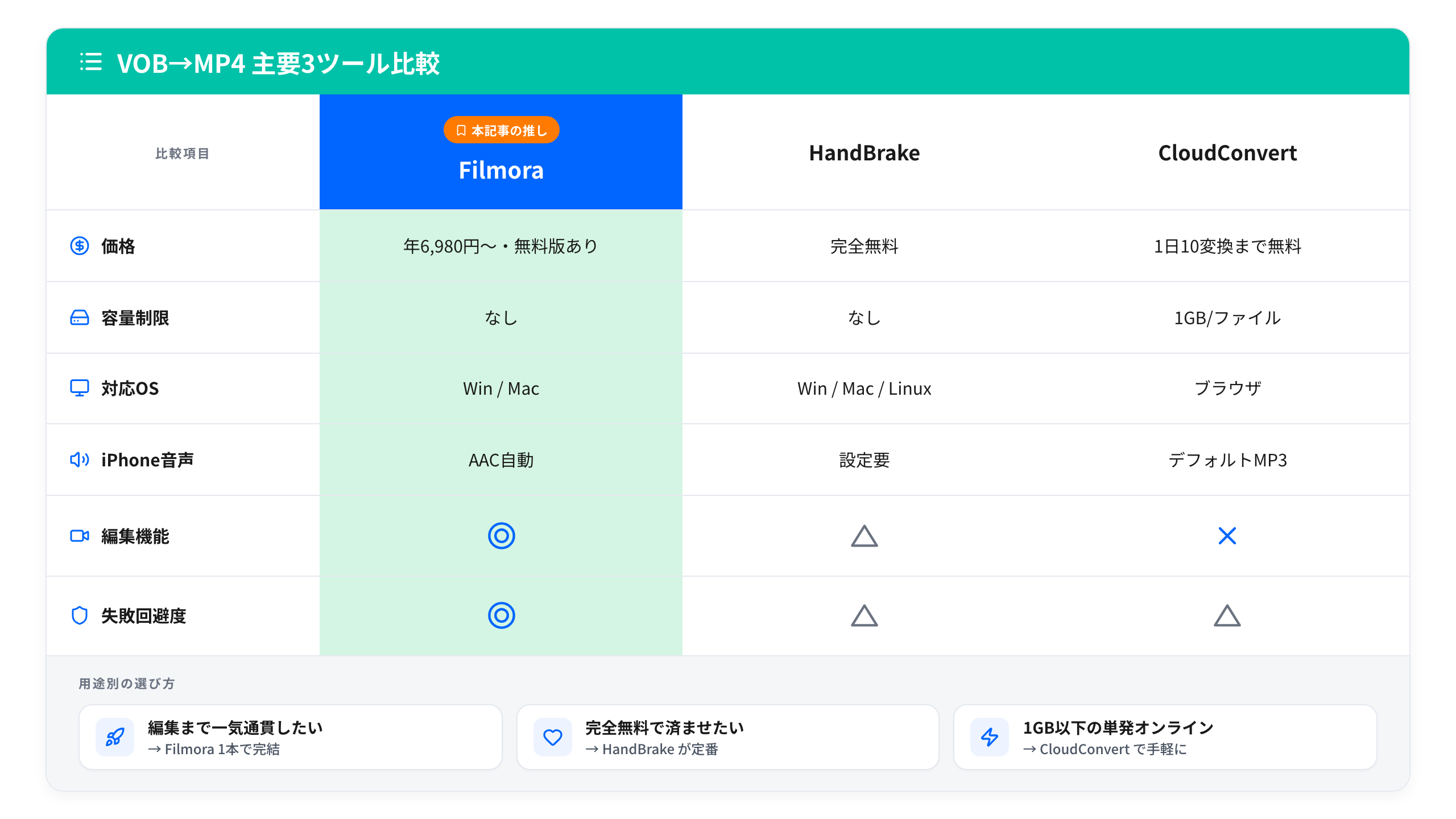Click Filmora's double-circle mark in 編集機能 row
Image resolution: width=1456 pixels, height=819 pixels.
tap(501, 536)
